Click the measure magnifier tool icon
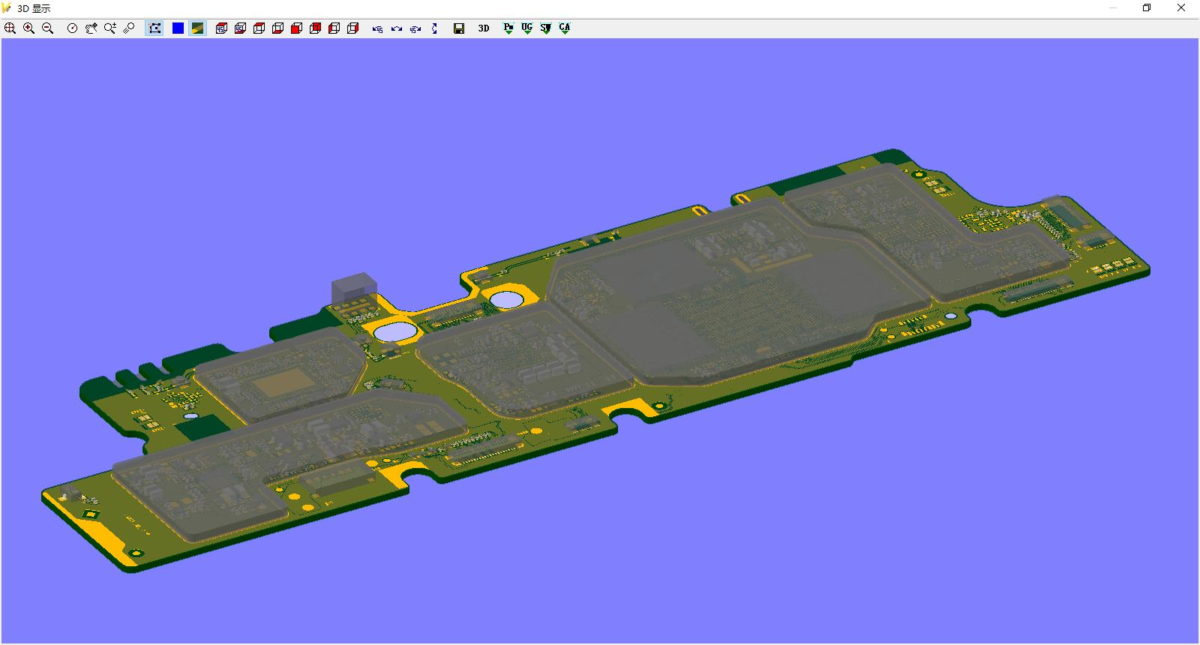The image size is (1200, 645). [129, 28]
